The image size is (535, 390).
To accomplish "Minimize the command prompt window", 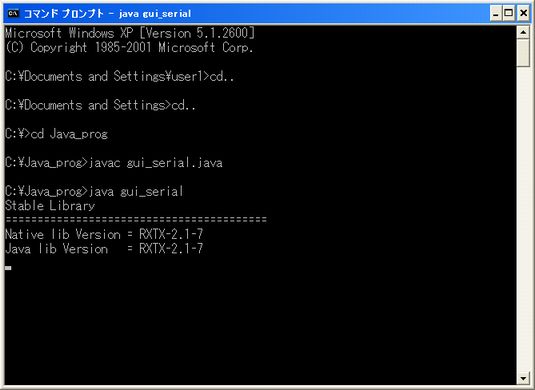I will click(496, 14).
